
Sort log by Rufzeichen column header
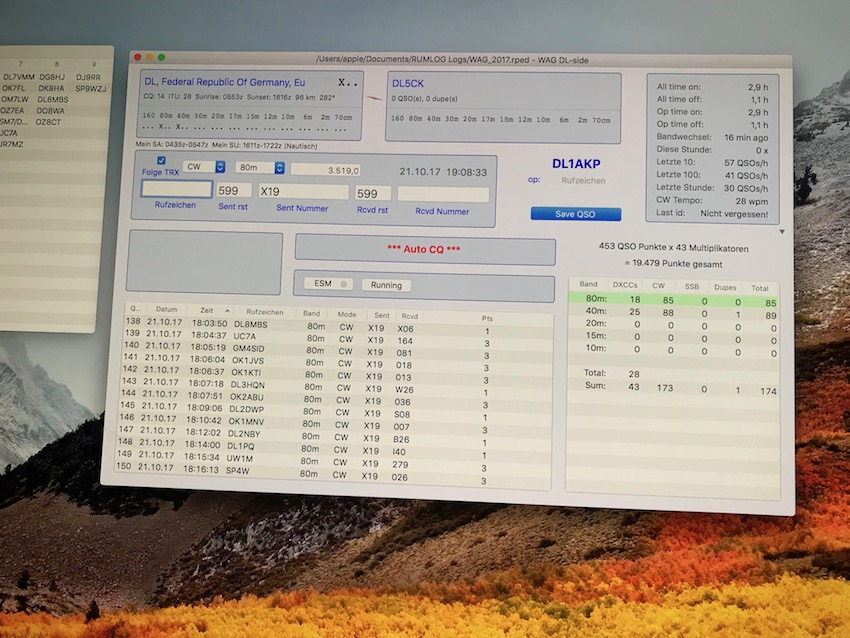pyautogui.click(x=265, y=312)
